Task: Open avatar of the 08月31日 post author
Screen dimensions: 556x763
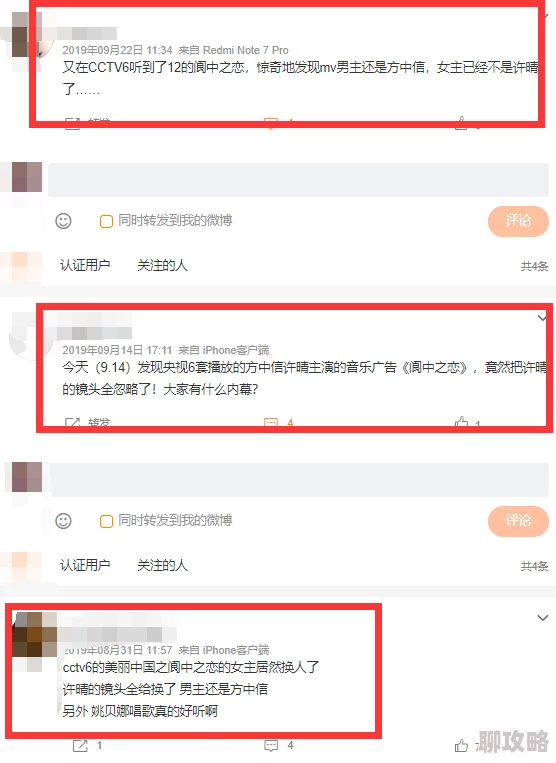Action: click(x=35, y=635)
